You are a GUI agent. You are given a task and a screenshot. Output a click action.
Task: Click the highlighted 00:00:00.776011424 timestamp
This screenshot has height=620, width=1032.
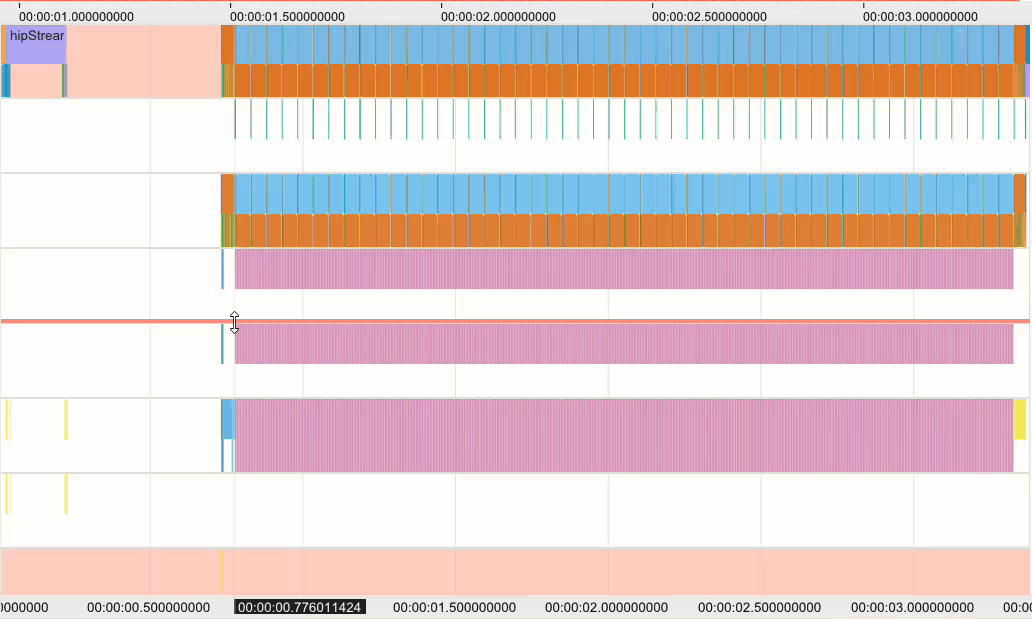tap(300, 607)
